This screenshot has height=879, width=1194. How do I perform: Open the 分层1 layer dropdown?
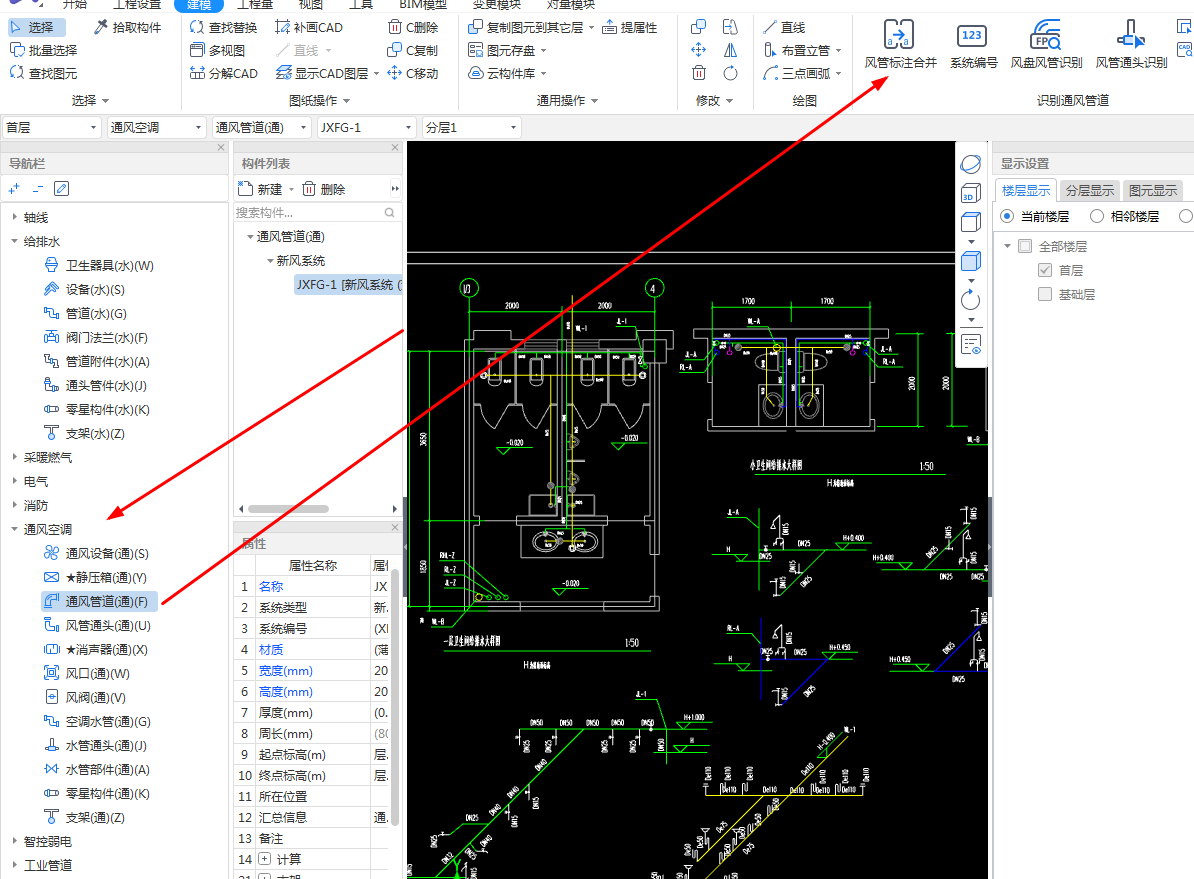[472, 127]
